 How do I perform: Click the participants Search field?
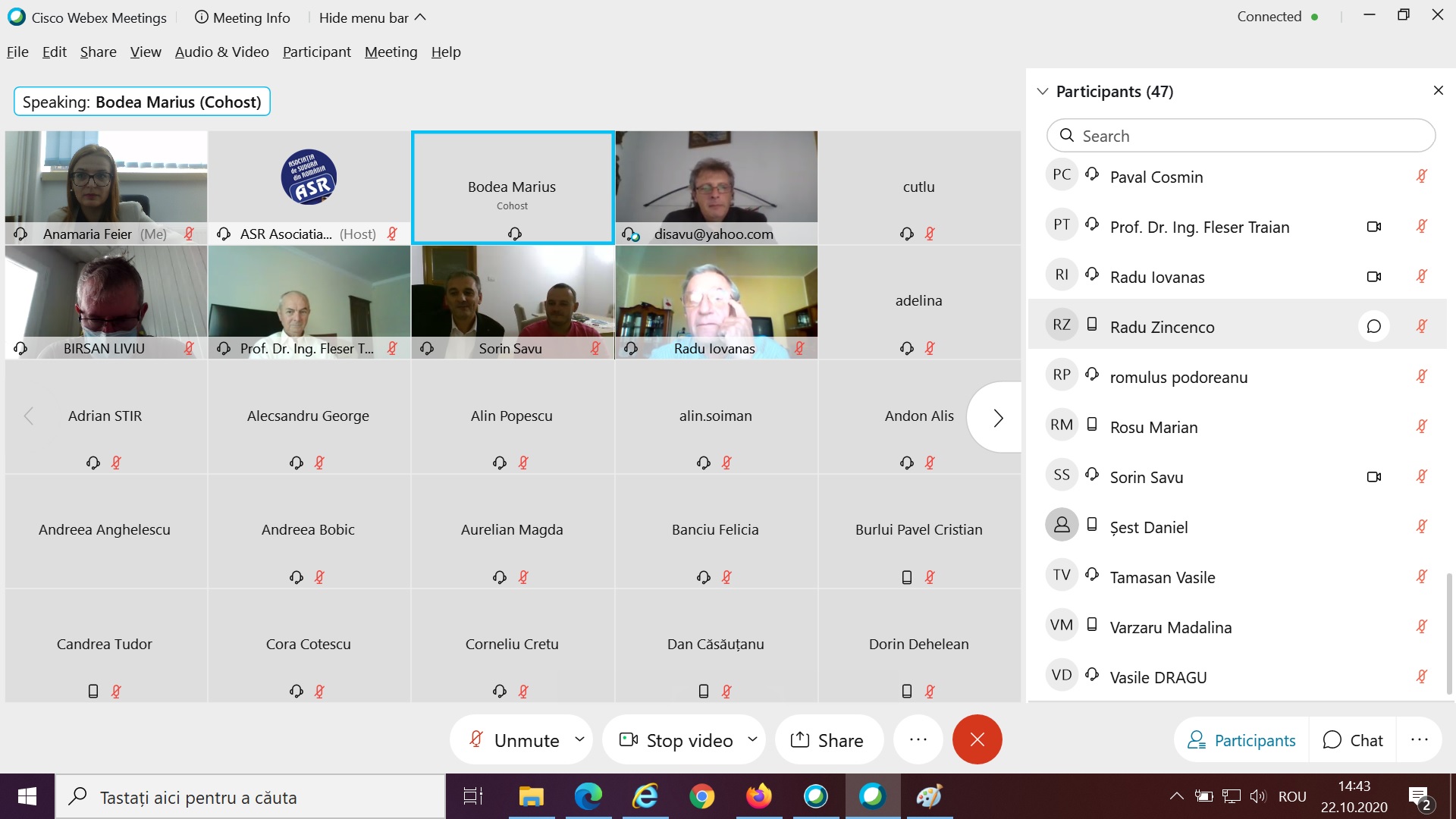point(1241,136)
